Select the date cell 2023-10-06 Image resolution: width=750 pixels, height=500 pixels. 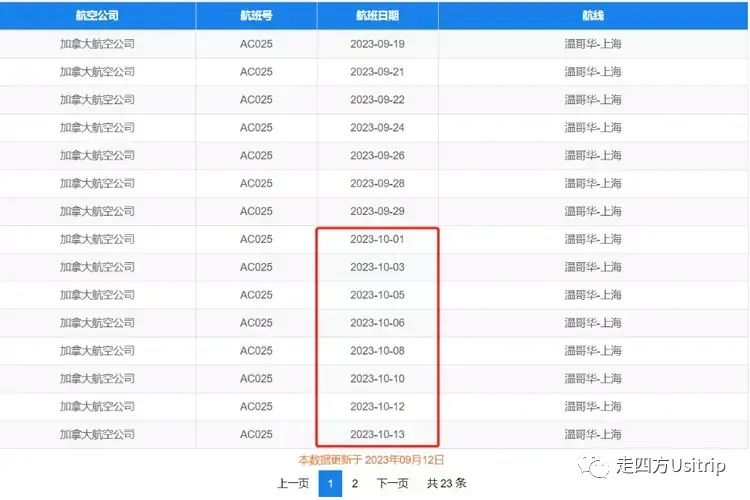click(377, 323)
